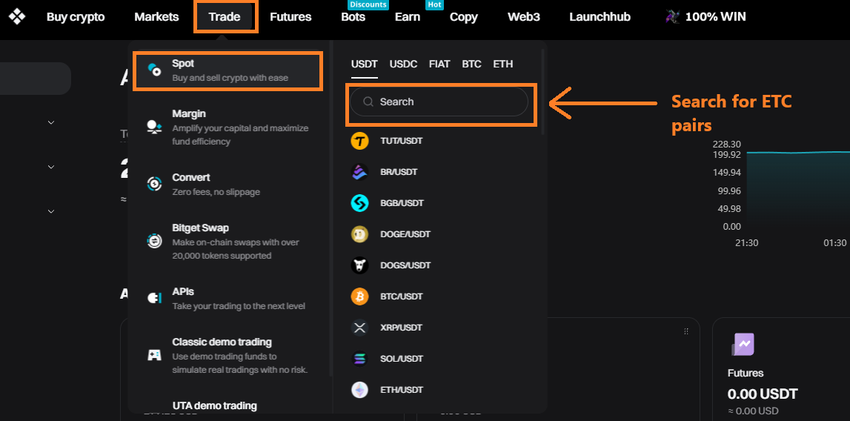The height and width of the screenshot is (421, 850).
Task: Click the Bitget logo icon
Action: (x=17, y=17)
